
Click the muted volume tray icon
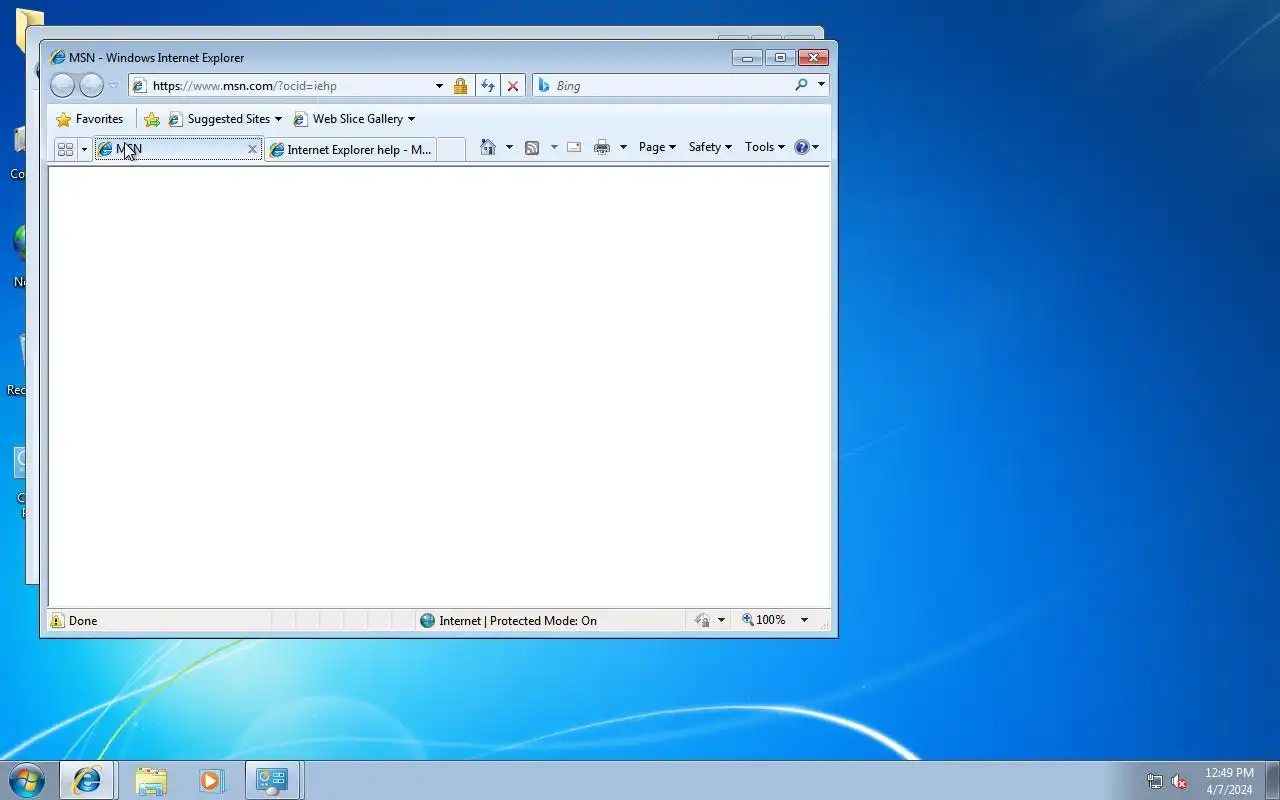pos(1179,781)
